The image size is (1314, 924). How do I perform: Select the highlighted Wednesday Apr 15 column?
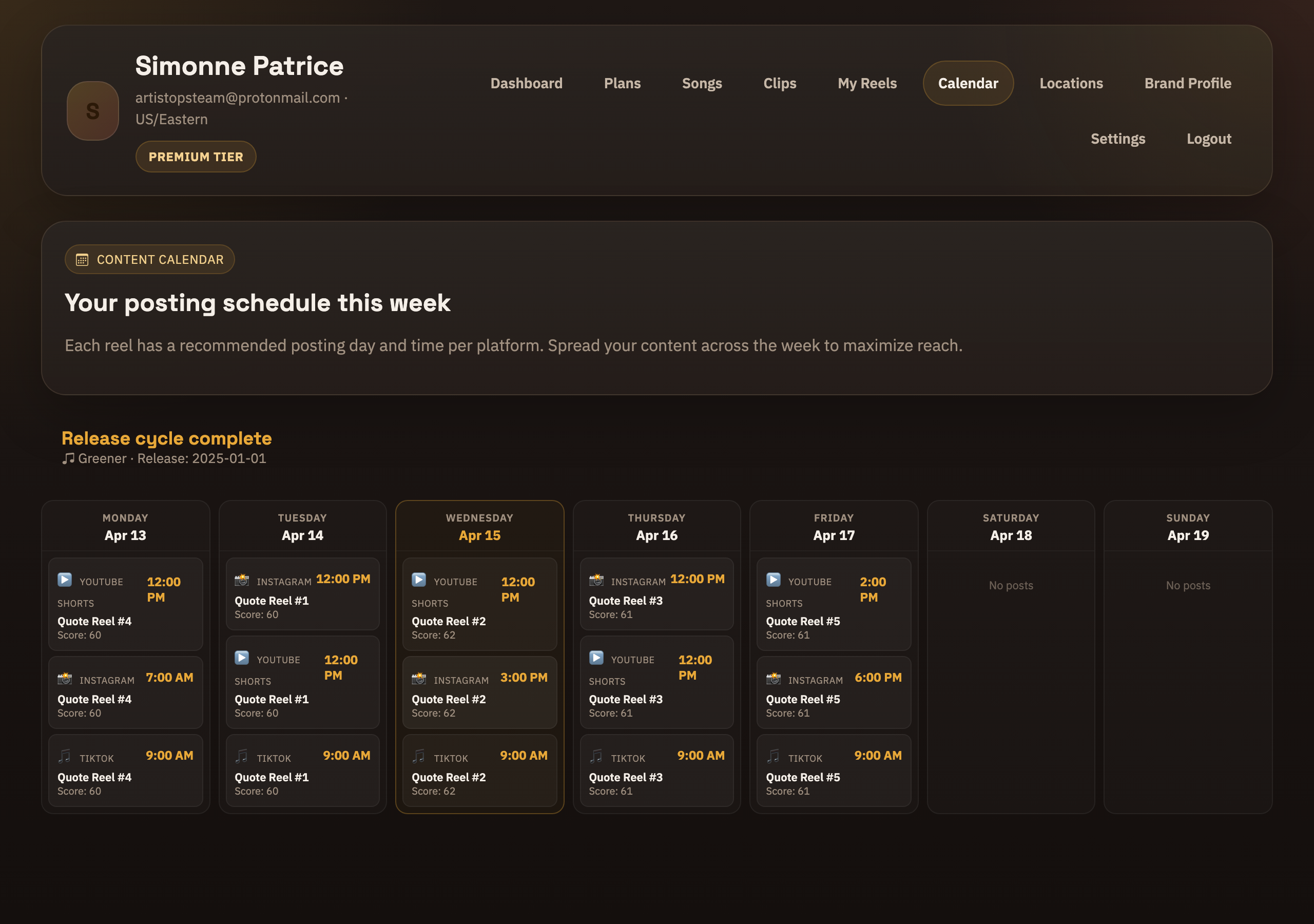(x=479, y=526)
